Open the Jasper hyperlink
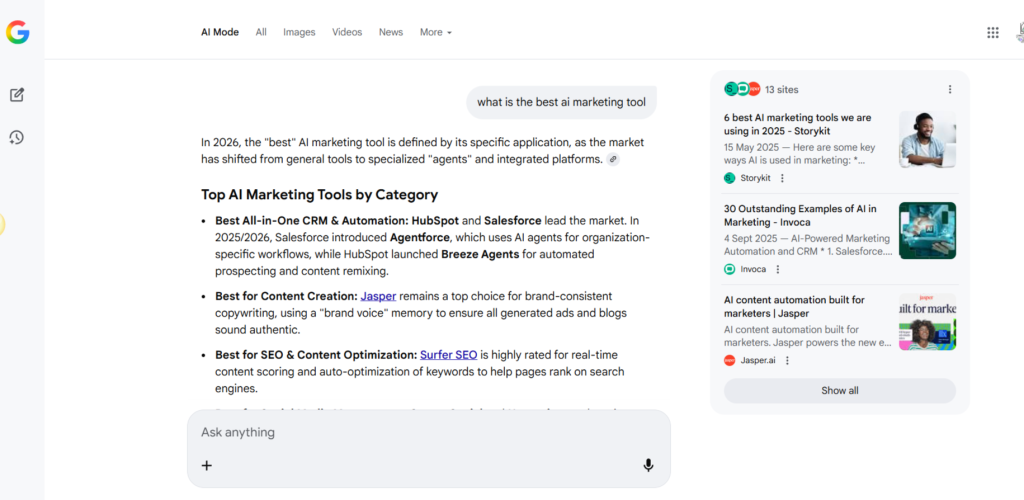The image size is (1024, 500). [378, 296]
